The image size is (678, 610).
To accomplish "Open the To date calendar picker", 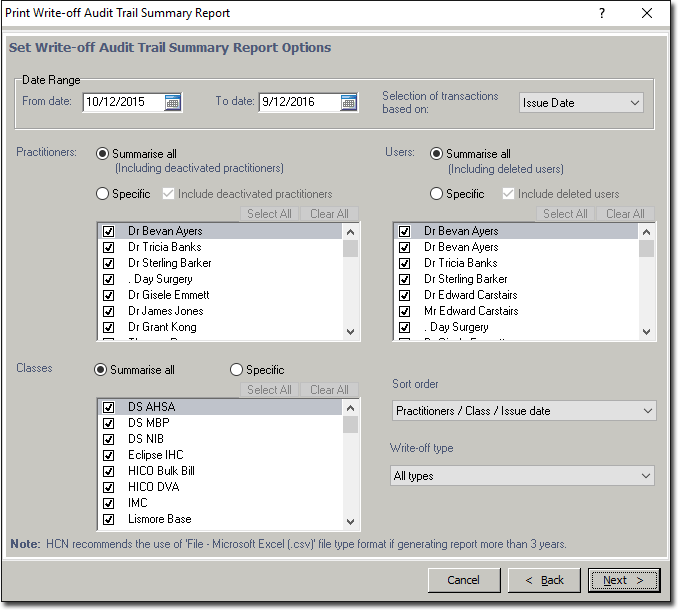I will (348, 102).
